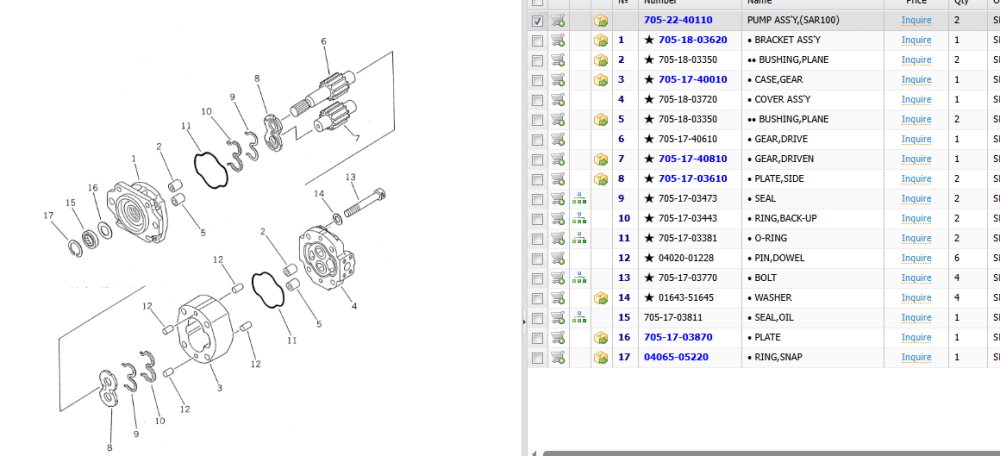Tick the checkbox in header row
1000x456 pixels.
[538, 2]
